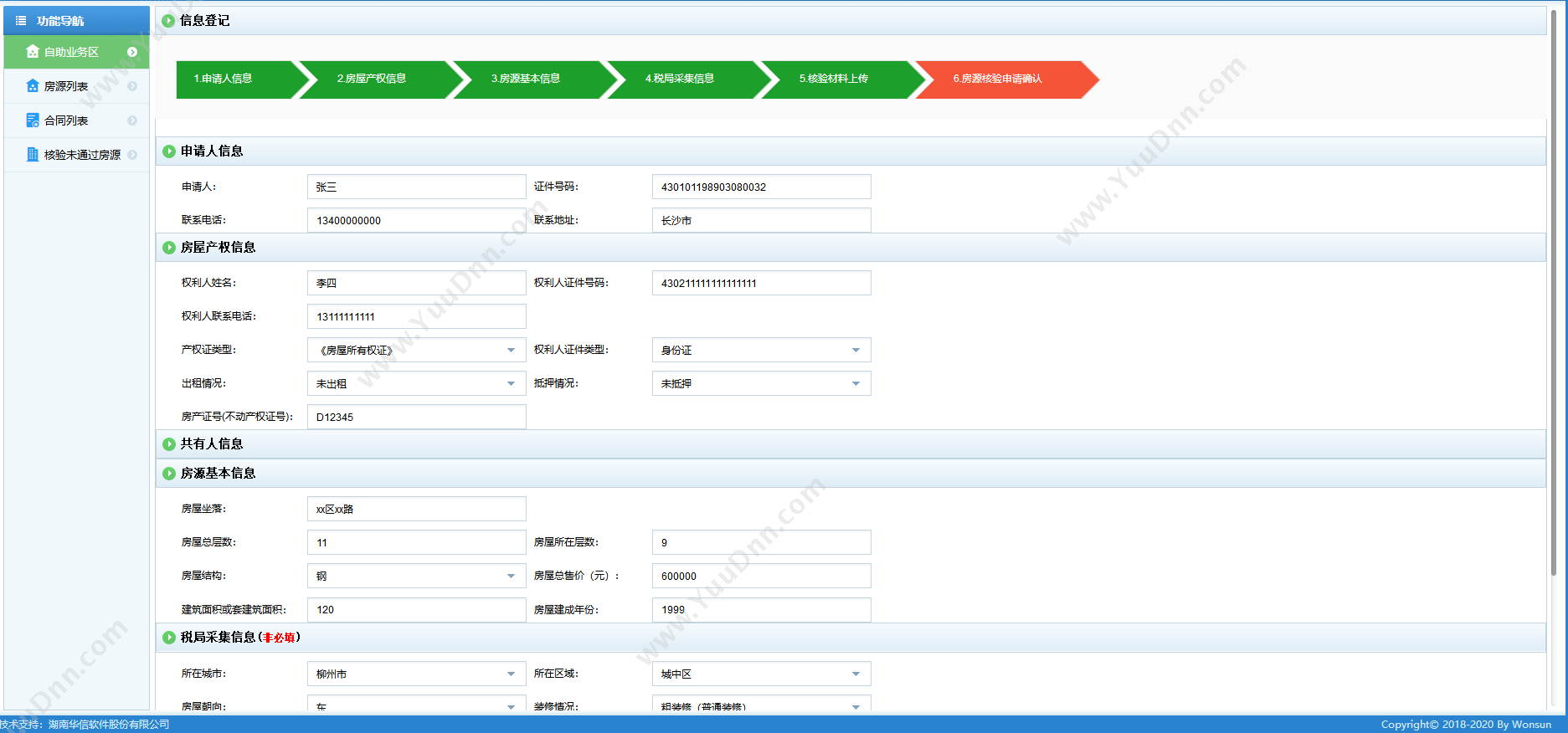This screenshot has height=733, width=1568.
Task: Click the 房屋总售价 field with 600000
Action: click(762, 576)
